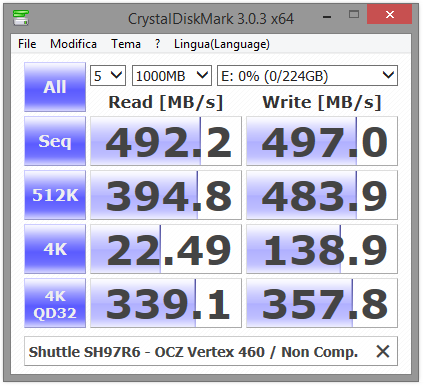Start the 4K benchmark
This screenshot has height=389, width=425.
pyautogui.click(x=55, y=249)
